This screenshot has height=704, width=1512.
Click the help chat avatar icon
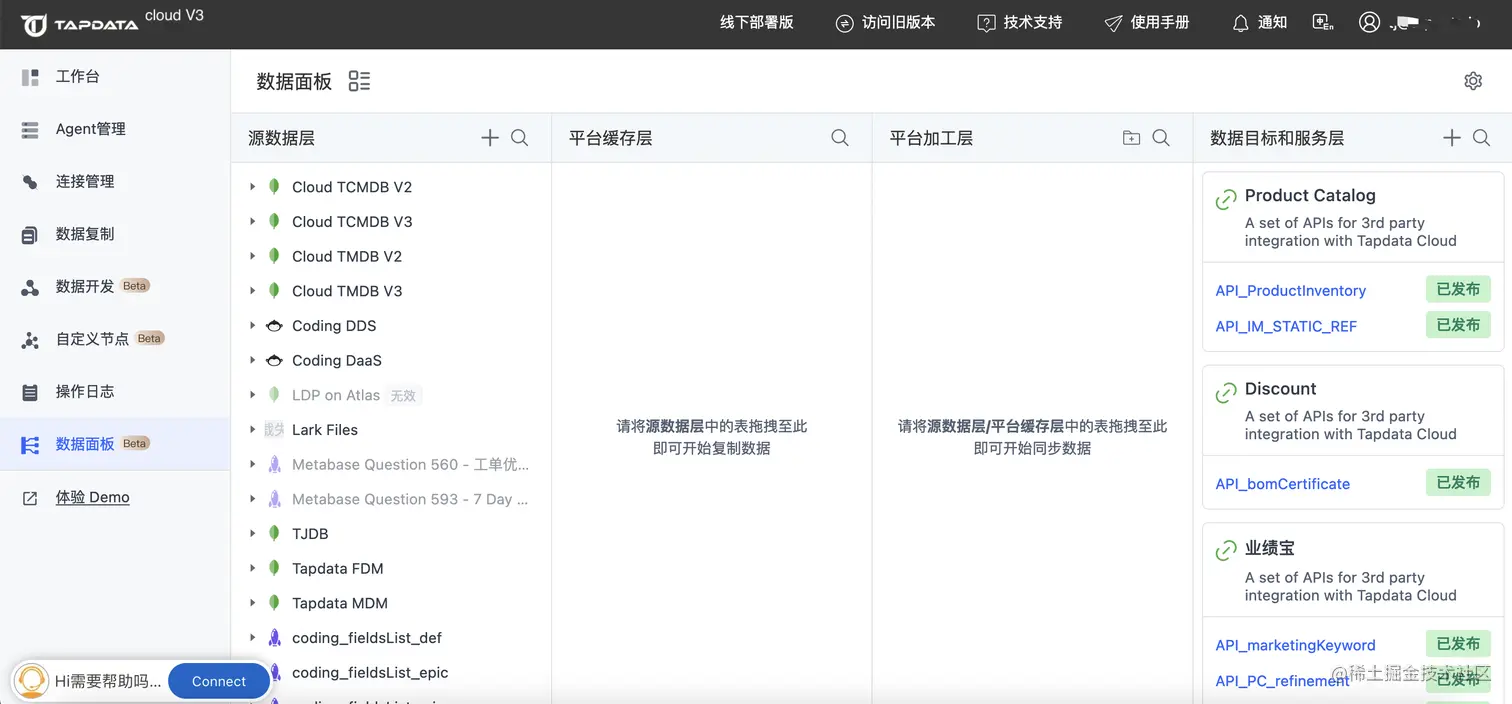pos(32,681)
